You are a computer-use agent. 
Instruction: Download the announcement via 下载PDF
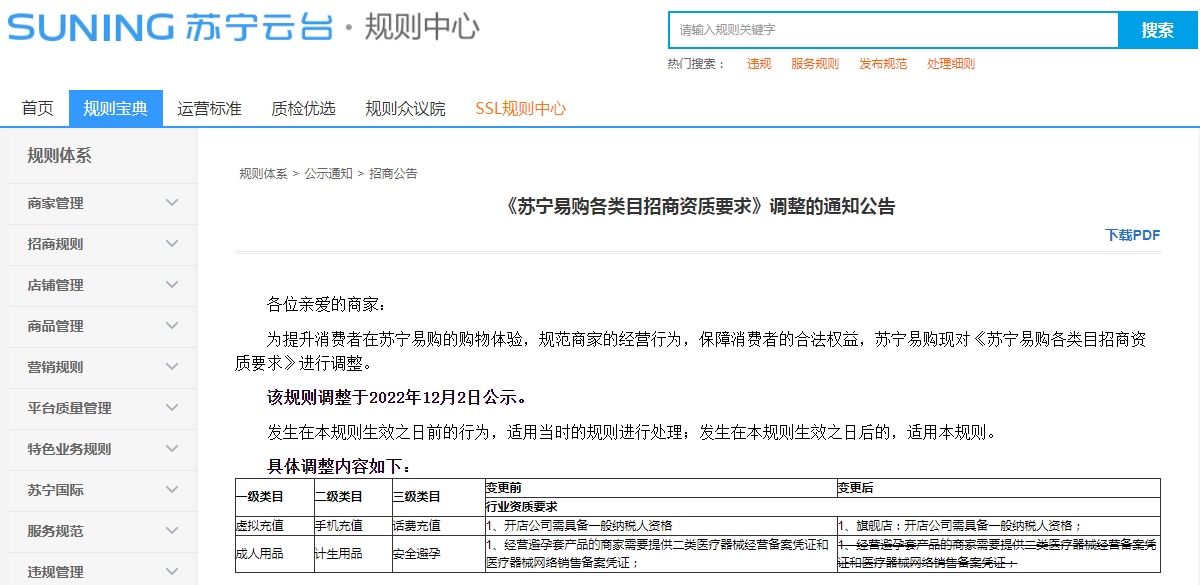click(1133, 235)
